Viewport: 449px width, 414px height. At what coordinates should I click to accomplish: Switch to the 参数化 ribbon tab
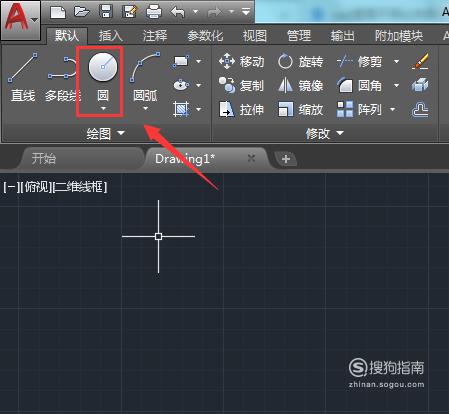click(205, 35)
